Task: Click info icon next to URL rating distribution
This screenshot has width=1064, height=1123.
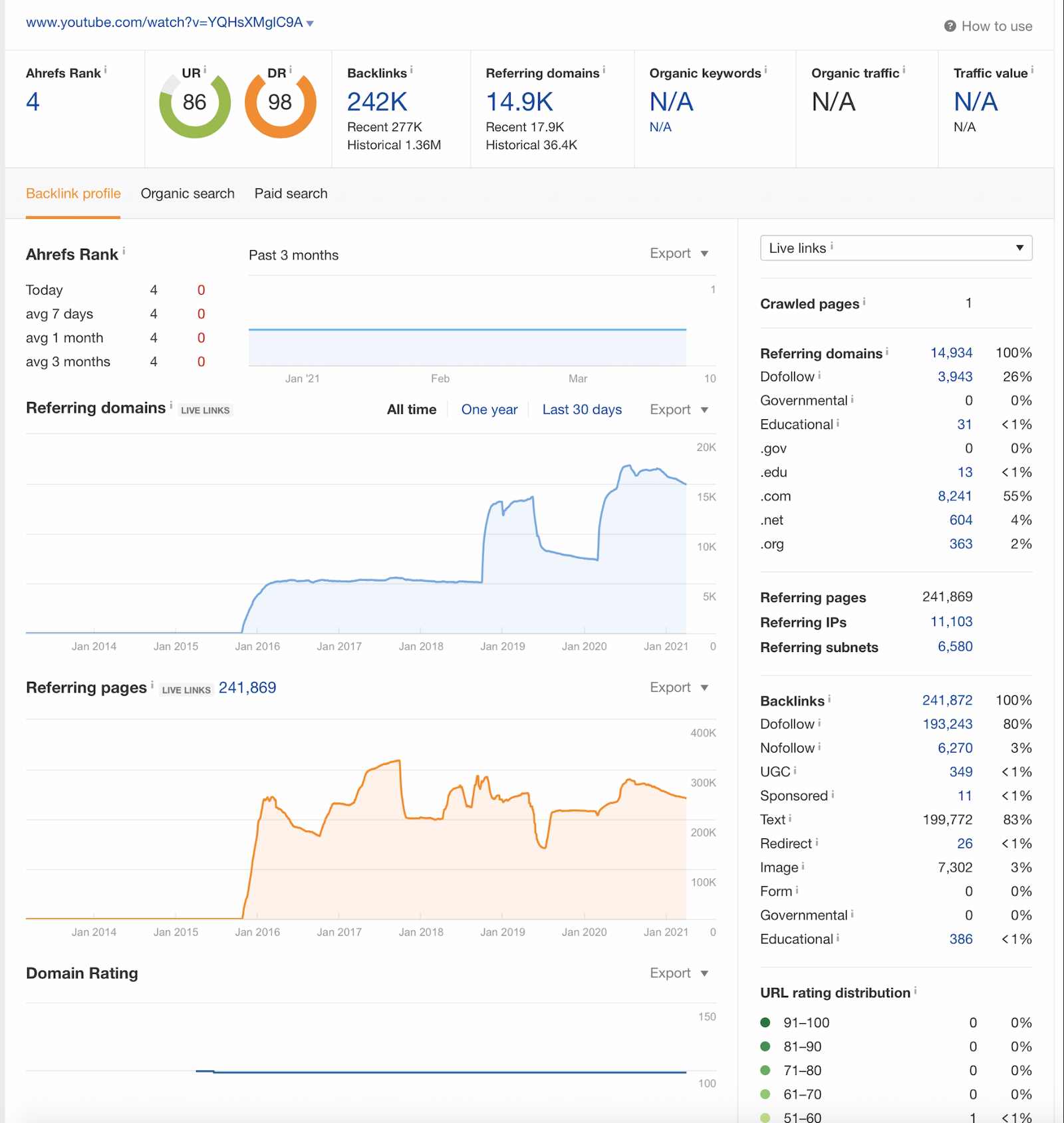Action: click(x=915, y=991)
